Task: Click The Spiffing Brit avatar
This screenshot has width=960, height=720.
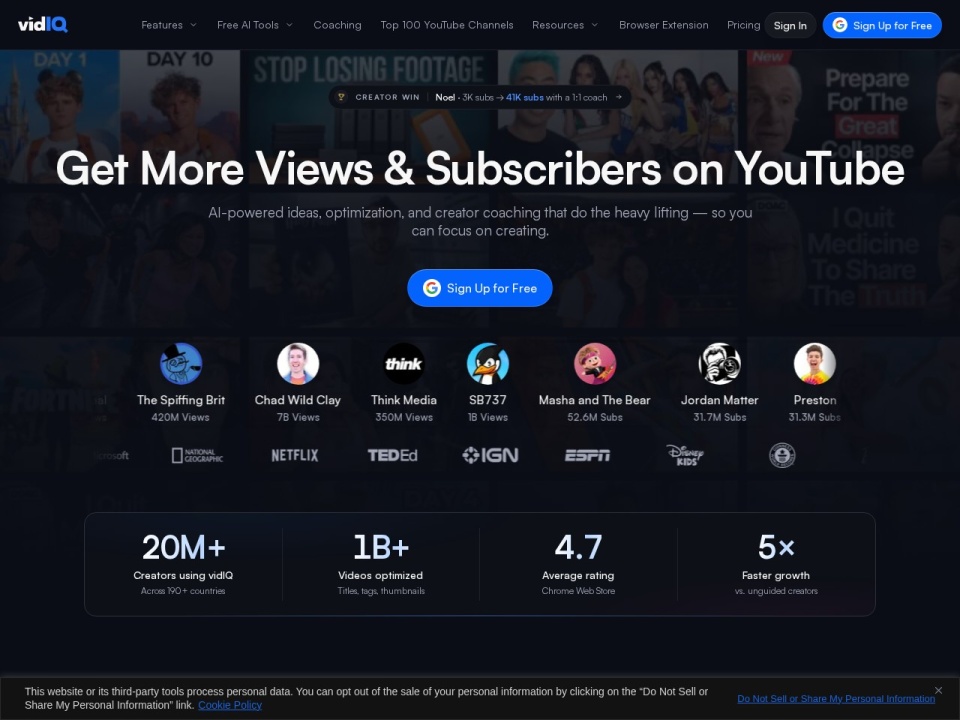Action: coord(181,364)
